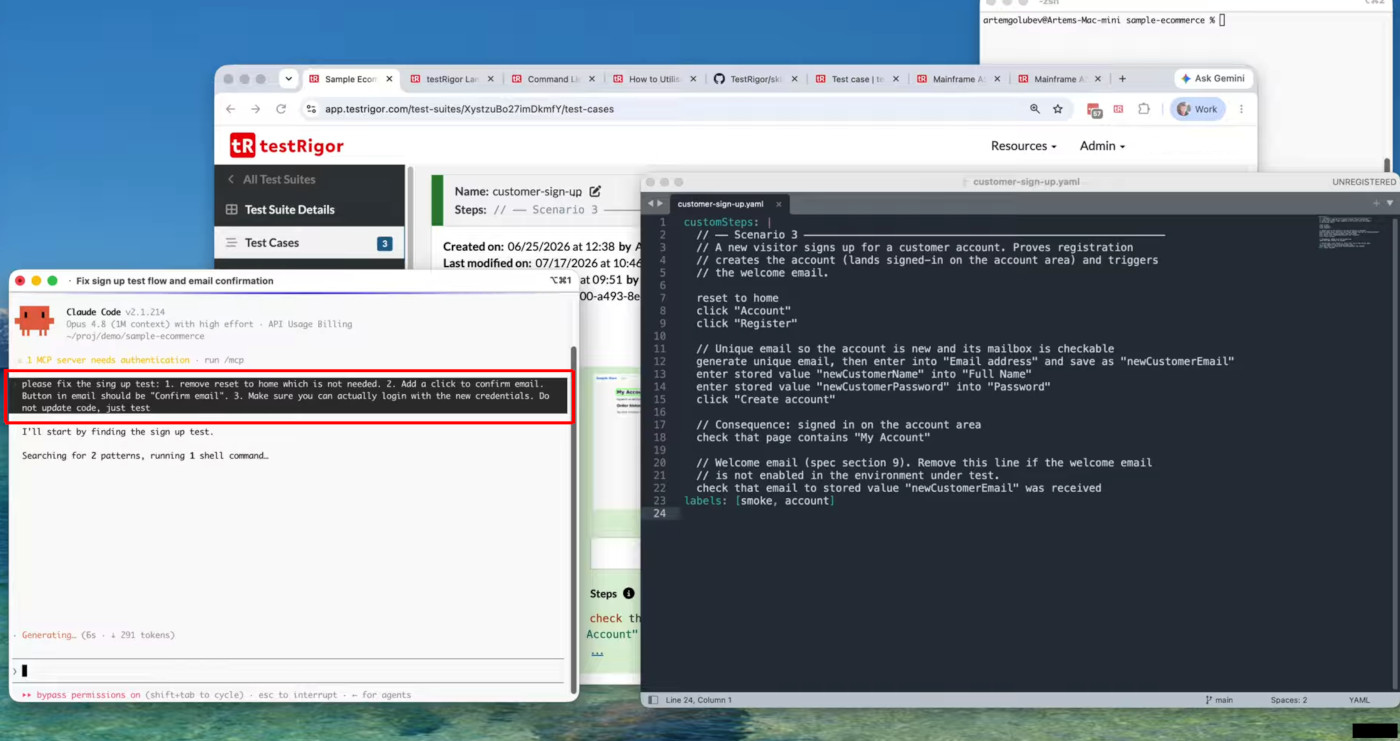Open Work profile menu in Chrome
This screenshot has width=1400, height=741.
click(x=1197, y=109)
